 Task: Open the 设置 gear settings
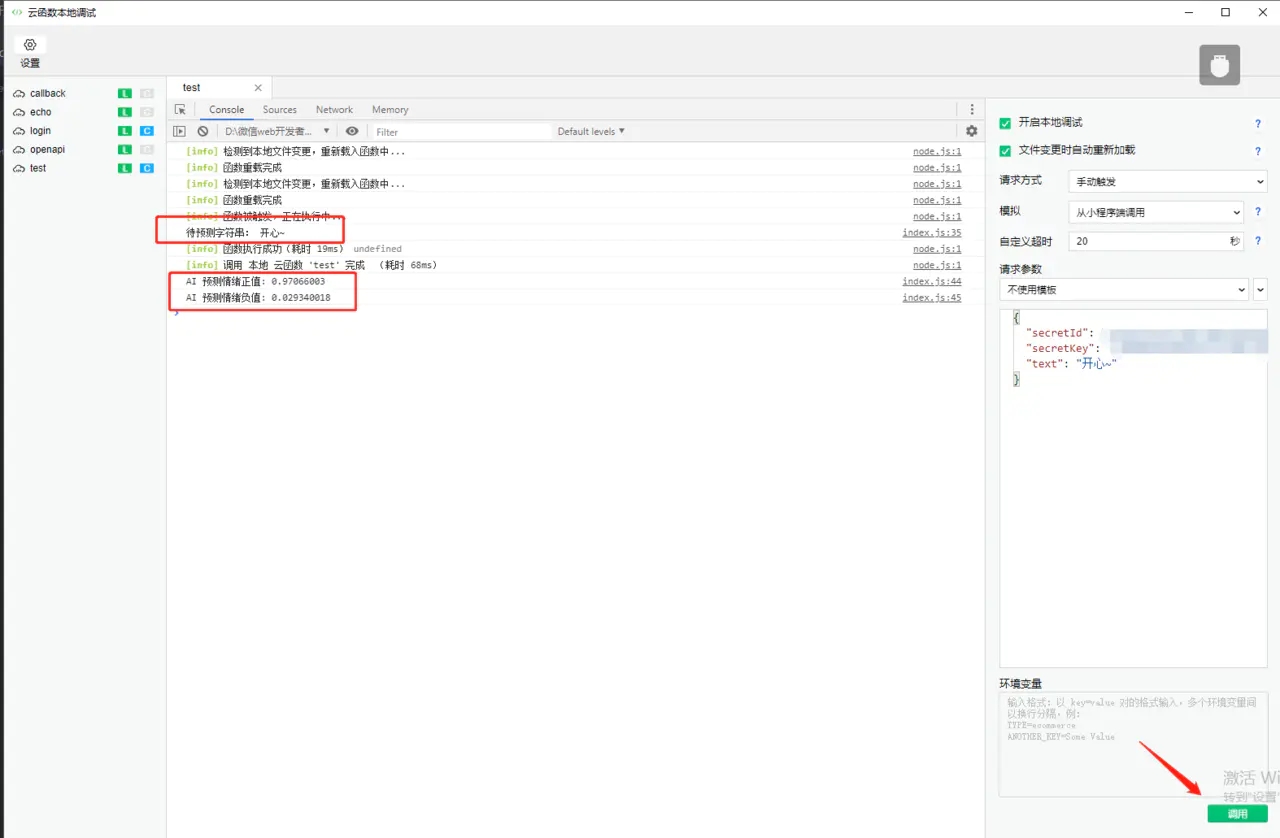(30, 53)
